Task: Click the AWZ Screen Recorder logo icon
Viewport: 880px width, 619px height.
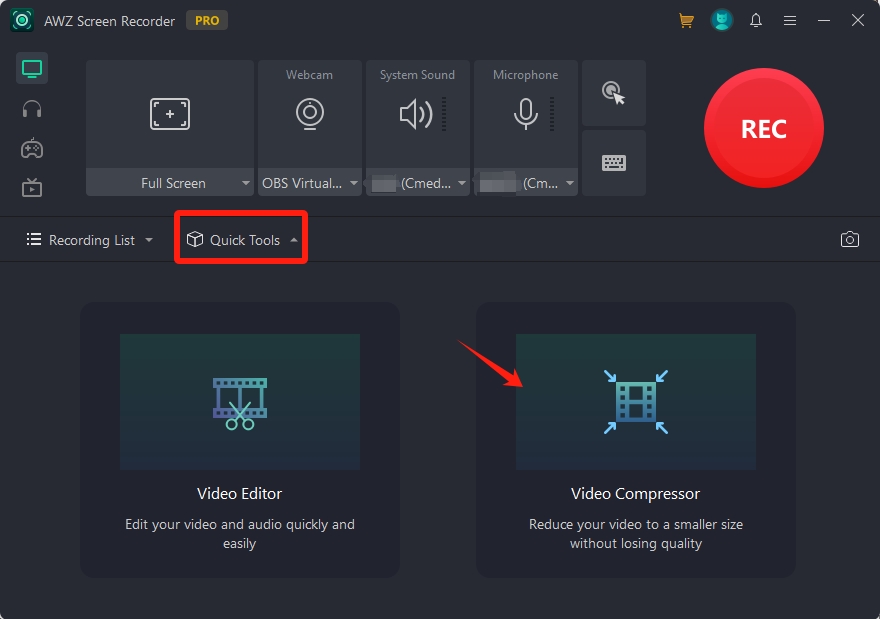Action: pyautogui.click(x=22, y=21)
